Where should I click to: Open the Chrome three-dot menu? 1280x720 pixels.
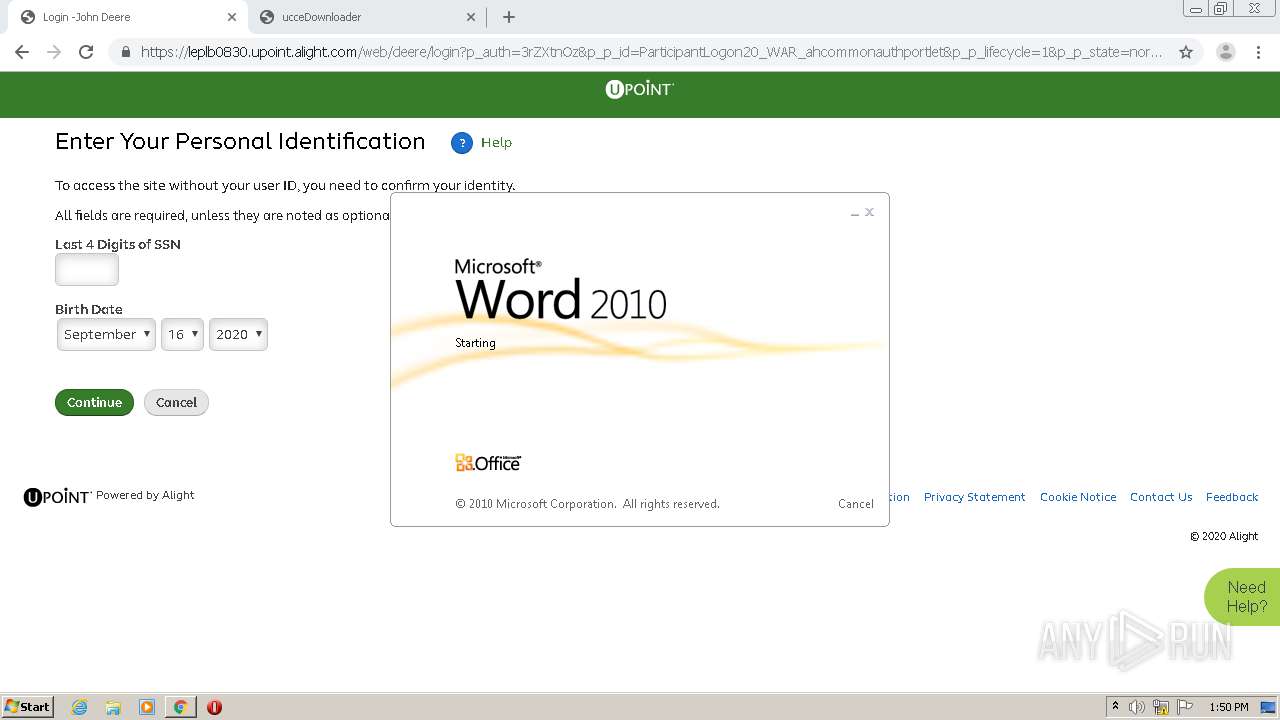tap(1258, 52)
